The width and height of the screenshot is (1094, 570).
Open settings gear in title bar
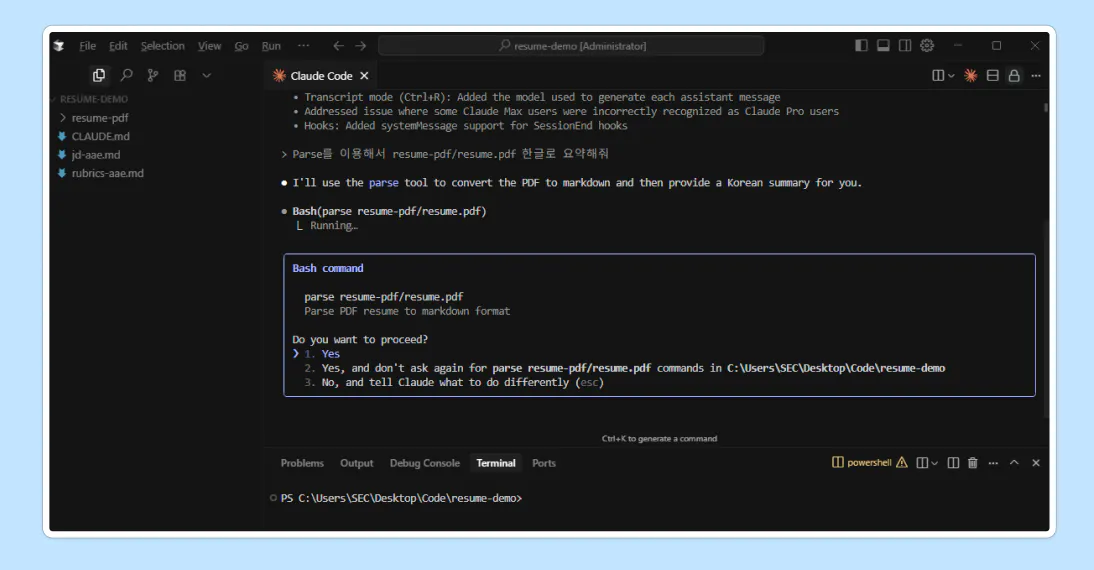(927, 45)
